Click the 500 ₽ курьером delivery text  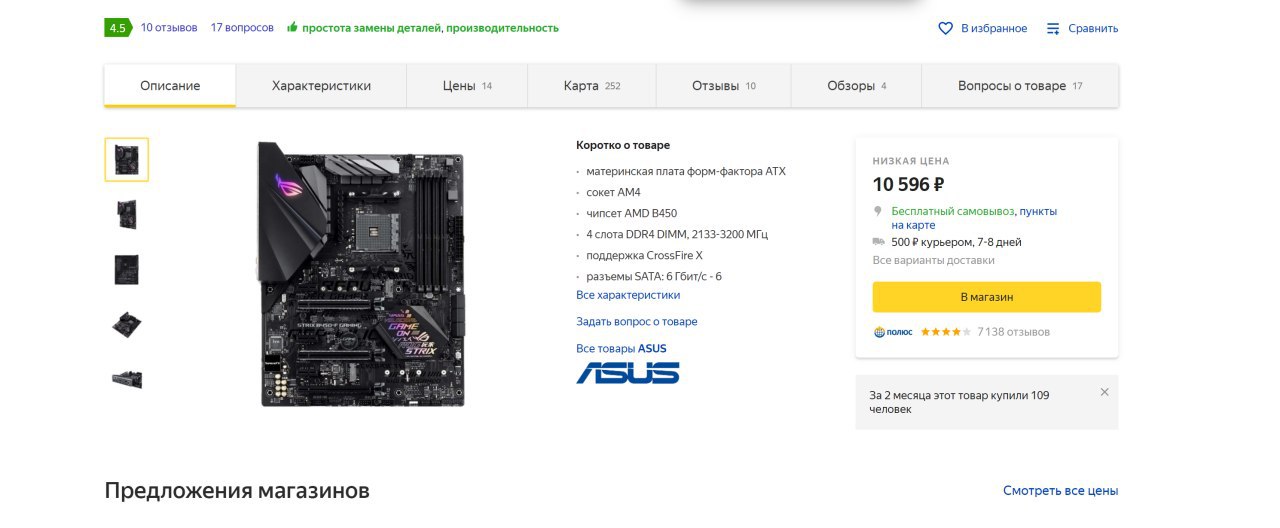(956, 242)
